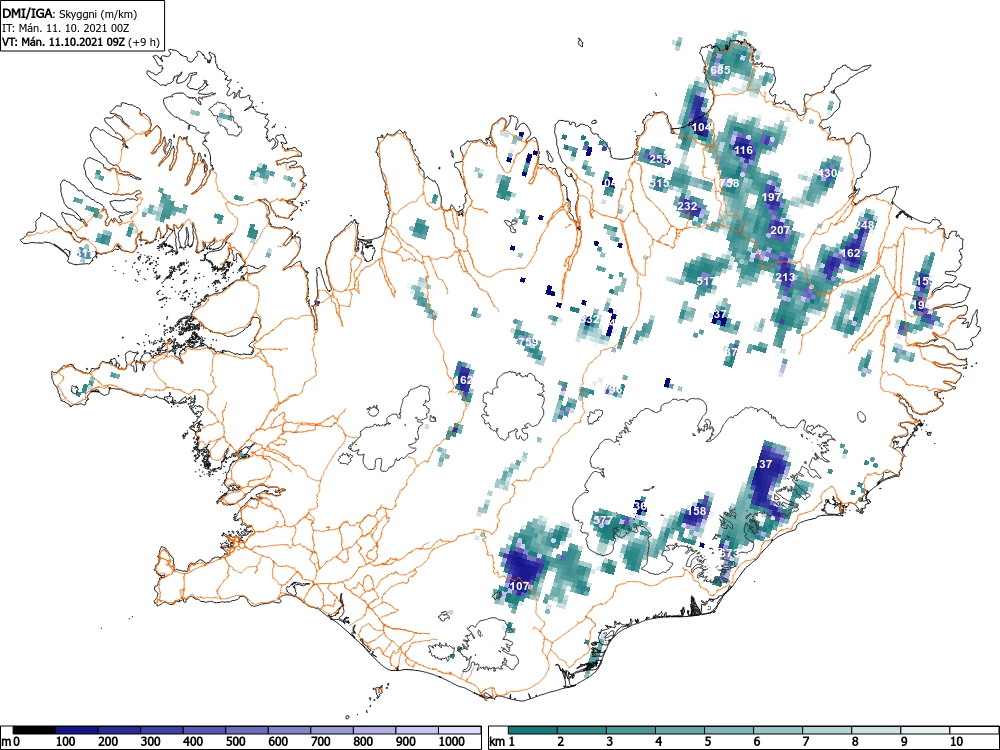The image size is (1000, 750).
Task: Click the 685 visibility value on the map
Action: pyautogui.click(x=720, y=70)
